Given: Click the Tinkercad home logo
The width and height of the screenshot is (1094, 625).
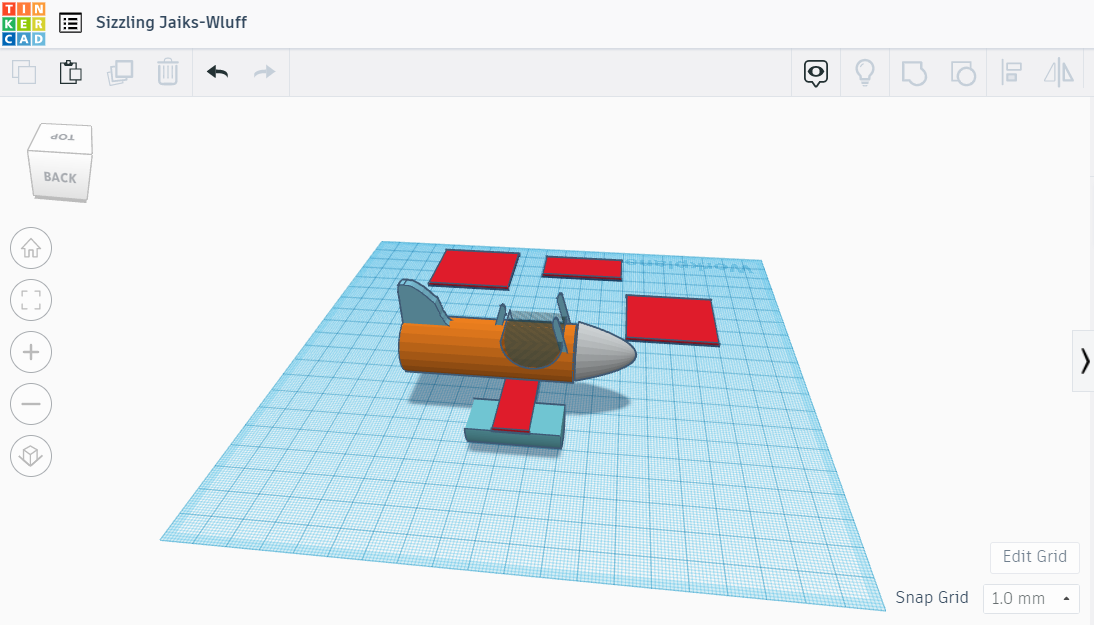Looking at the screenshot, I should coord(22,22).
